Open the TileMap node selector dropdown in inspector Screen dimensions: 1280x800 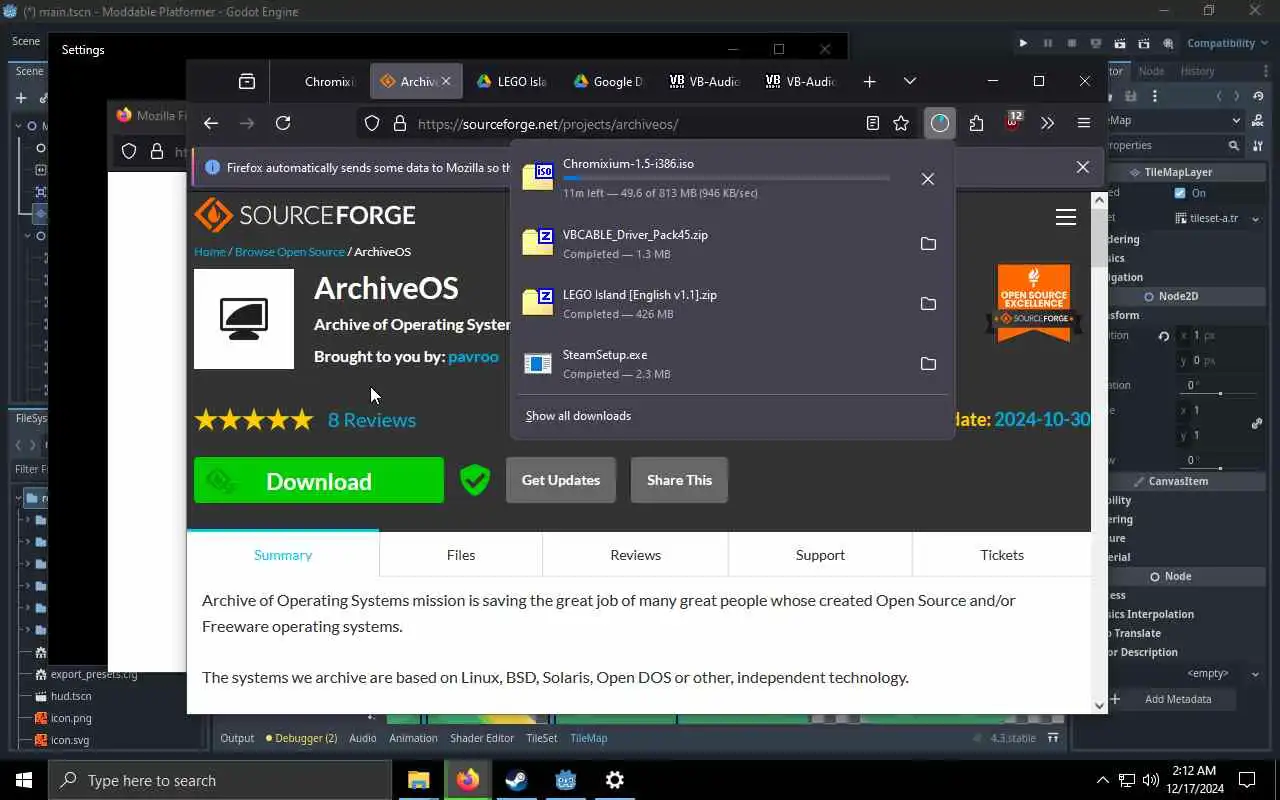click(1236, 120)
